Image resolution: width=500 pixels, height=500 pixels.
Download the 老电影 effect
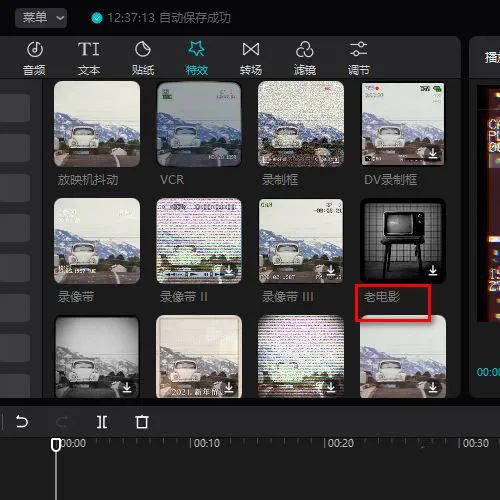click(433, 270)
